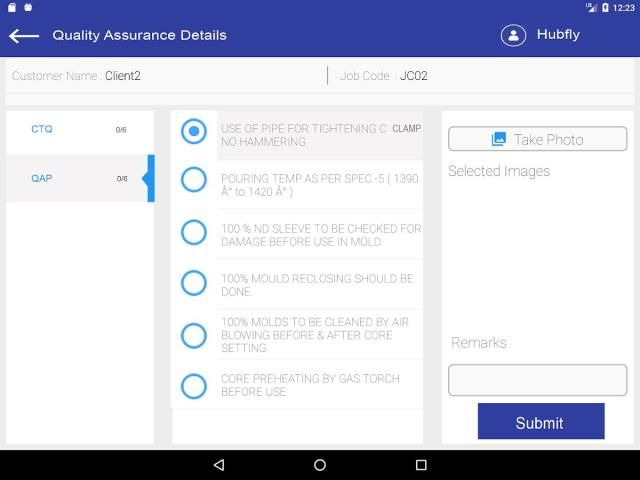Tap the Hubfly username label
Screen dimensions: 640x480
click(558, 35)
